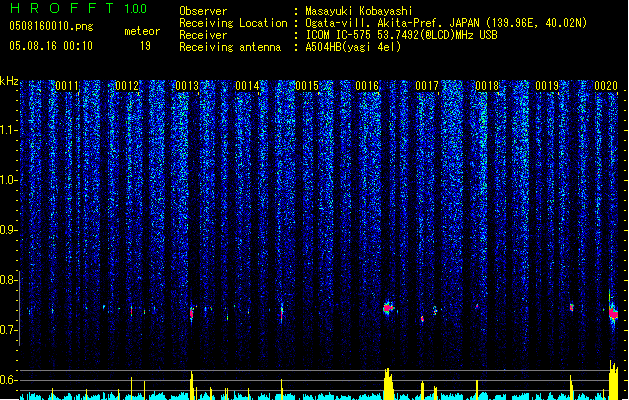Click the meteor count value 19
Screen dimensions: 629x400
point(145,46)
